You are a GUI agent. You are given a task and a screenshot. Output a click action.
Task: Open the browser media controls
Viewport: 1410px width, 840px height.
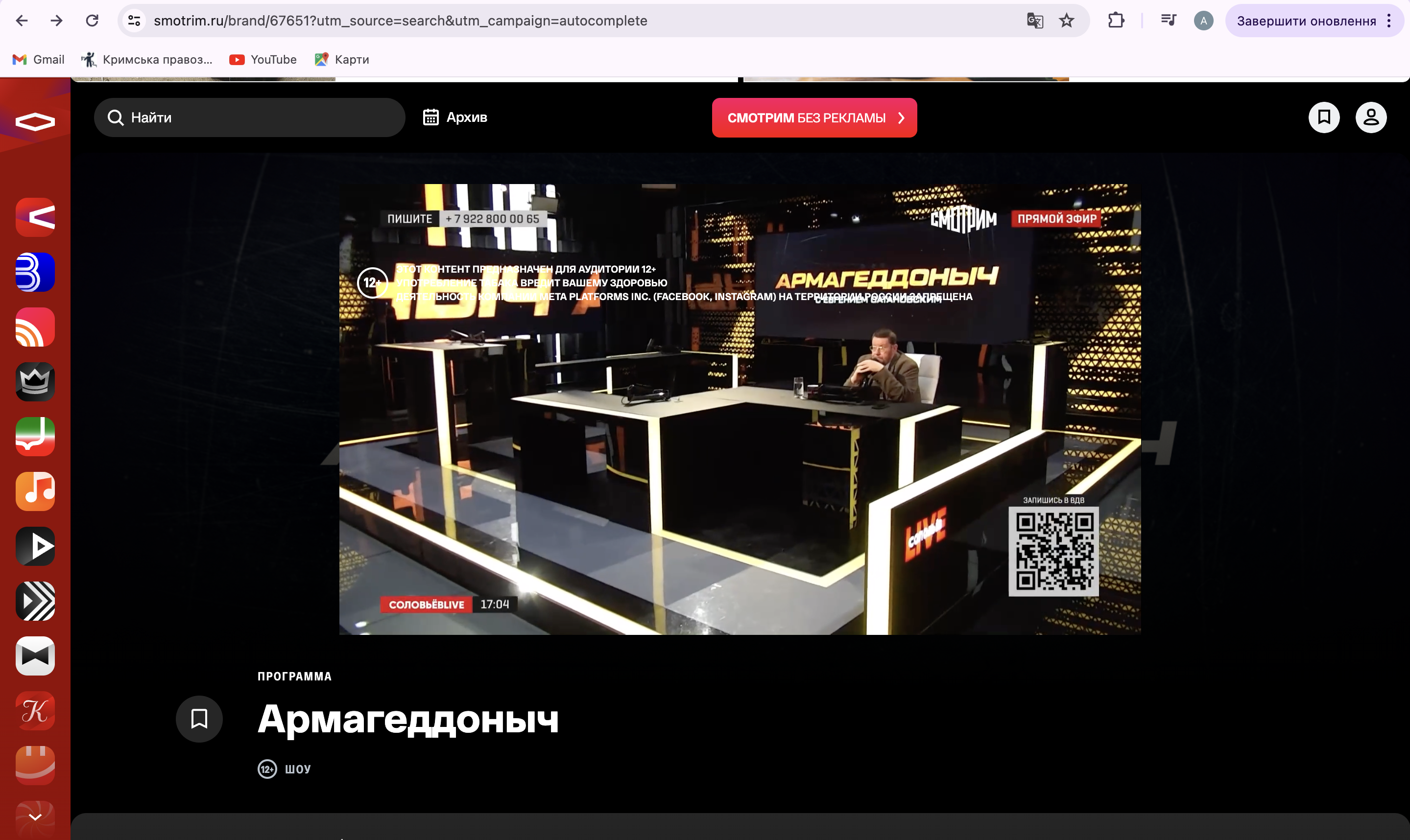pos(1168,21)
